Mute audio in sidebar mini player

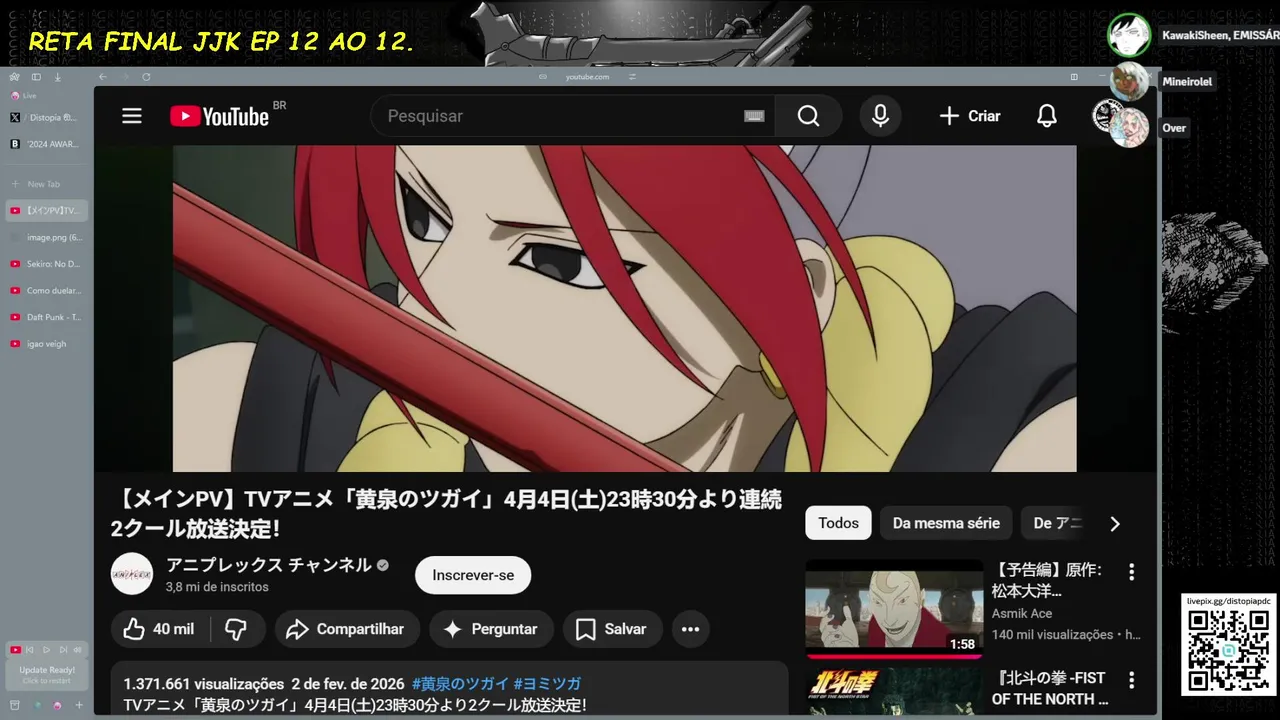pyautogui.click(x=79, y=650)
